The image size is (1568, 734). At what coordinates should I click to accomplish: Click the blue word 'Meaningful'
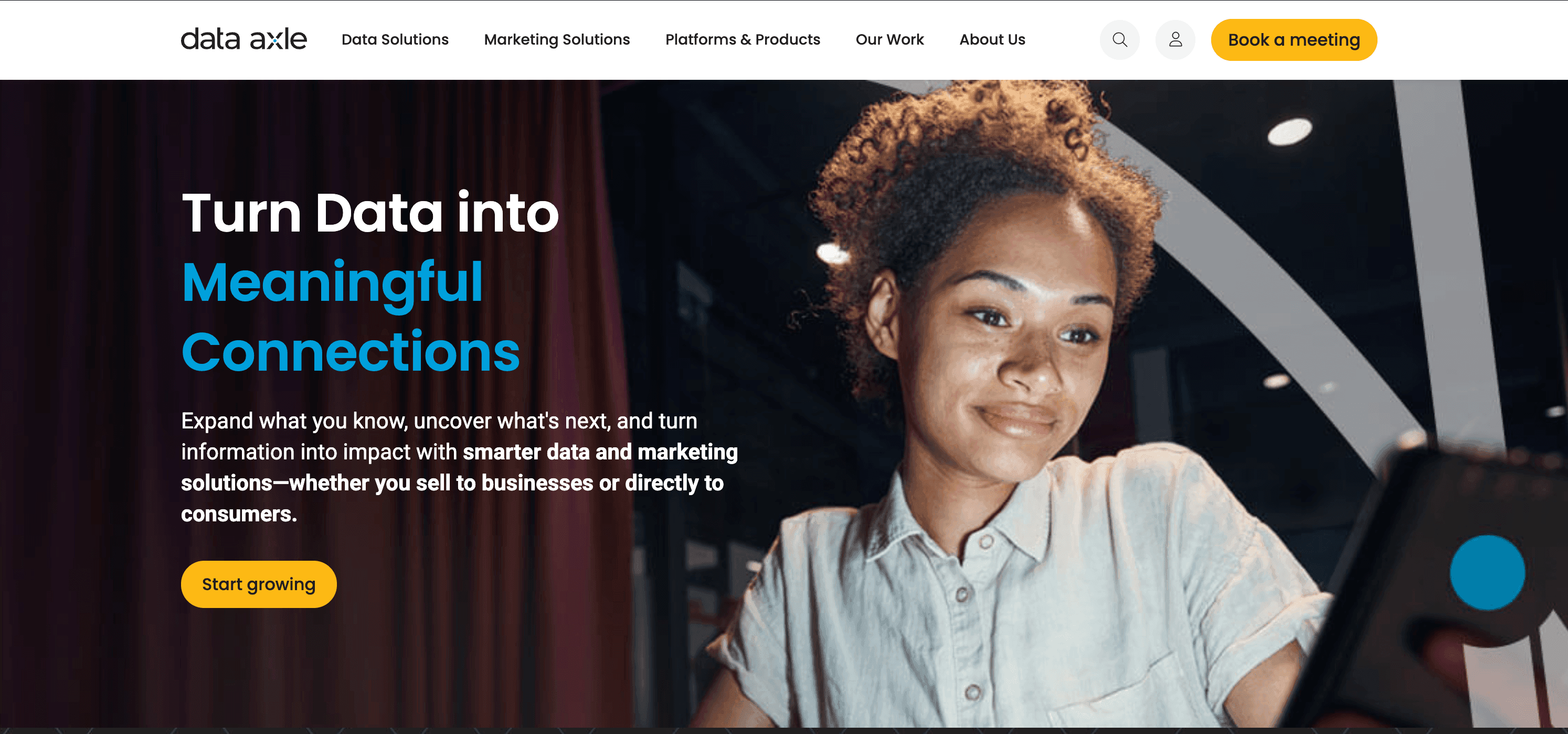click(x=332, y=282)
